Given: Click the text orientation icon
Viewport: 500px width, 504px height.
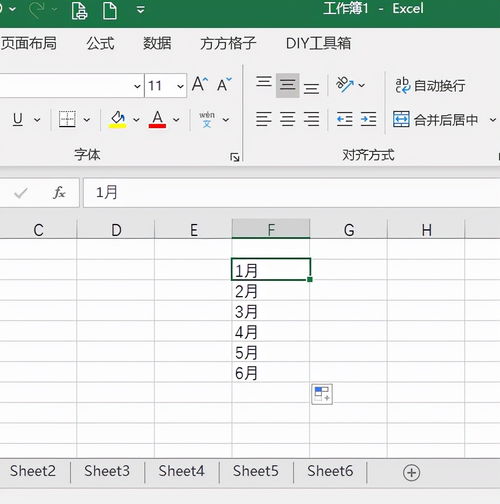Looking at the screenshot, I should (x=345, y=85).
